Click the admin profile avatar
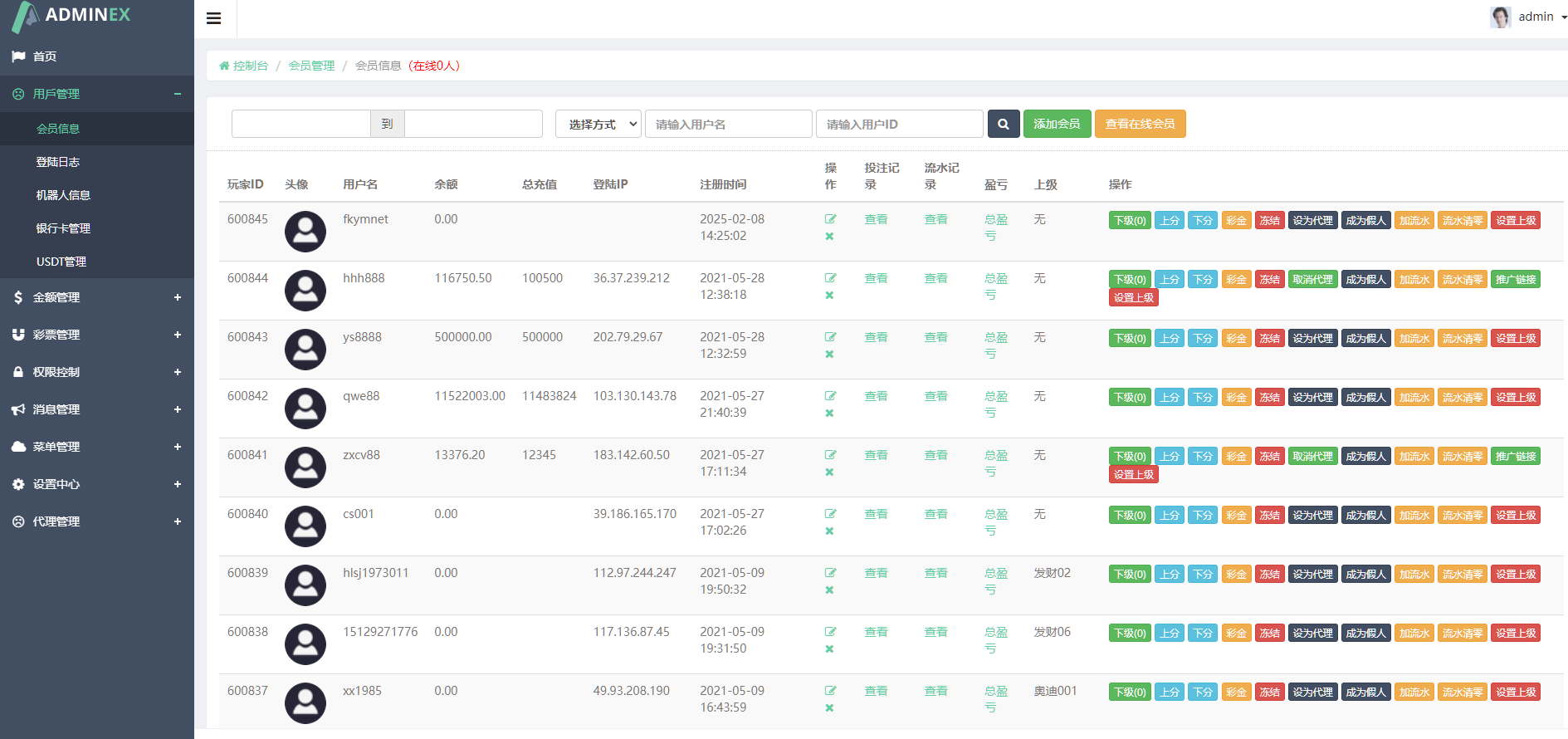The width and height of the screenshot is (1568, 739). (x=1500, y=17)
